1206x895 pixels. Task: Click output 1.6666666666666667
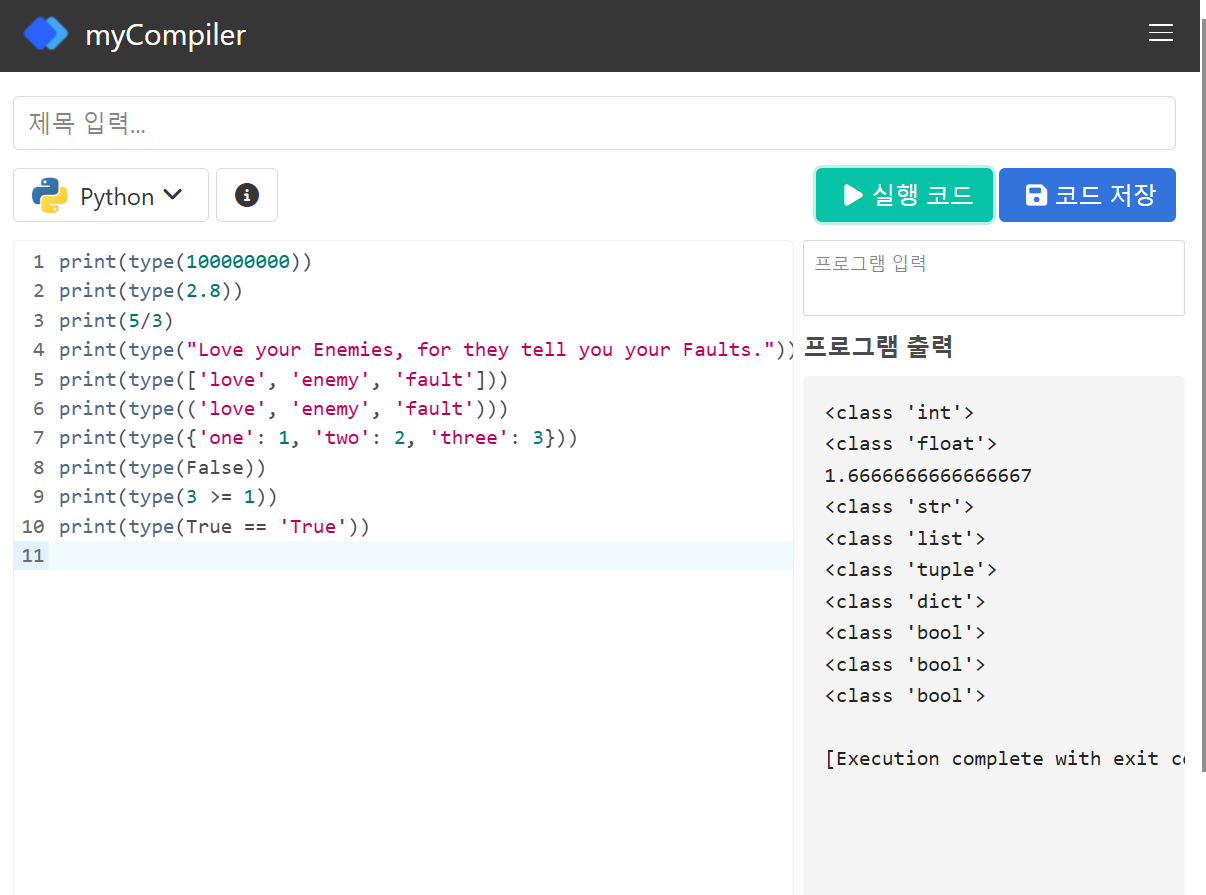928,475
